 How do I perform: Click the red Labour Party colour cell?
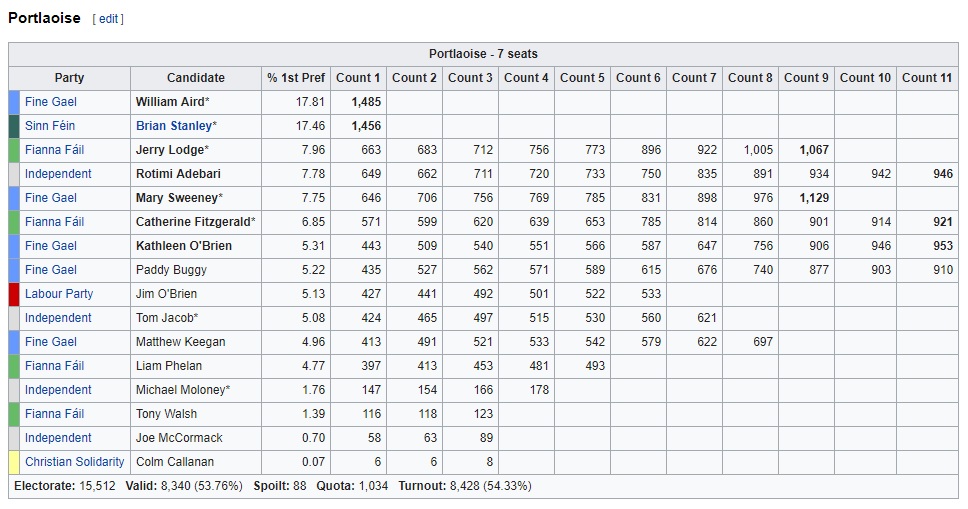coord(14,294)
